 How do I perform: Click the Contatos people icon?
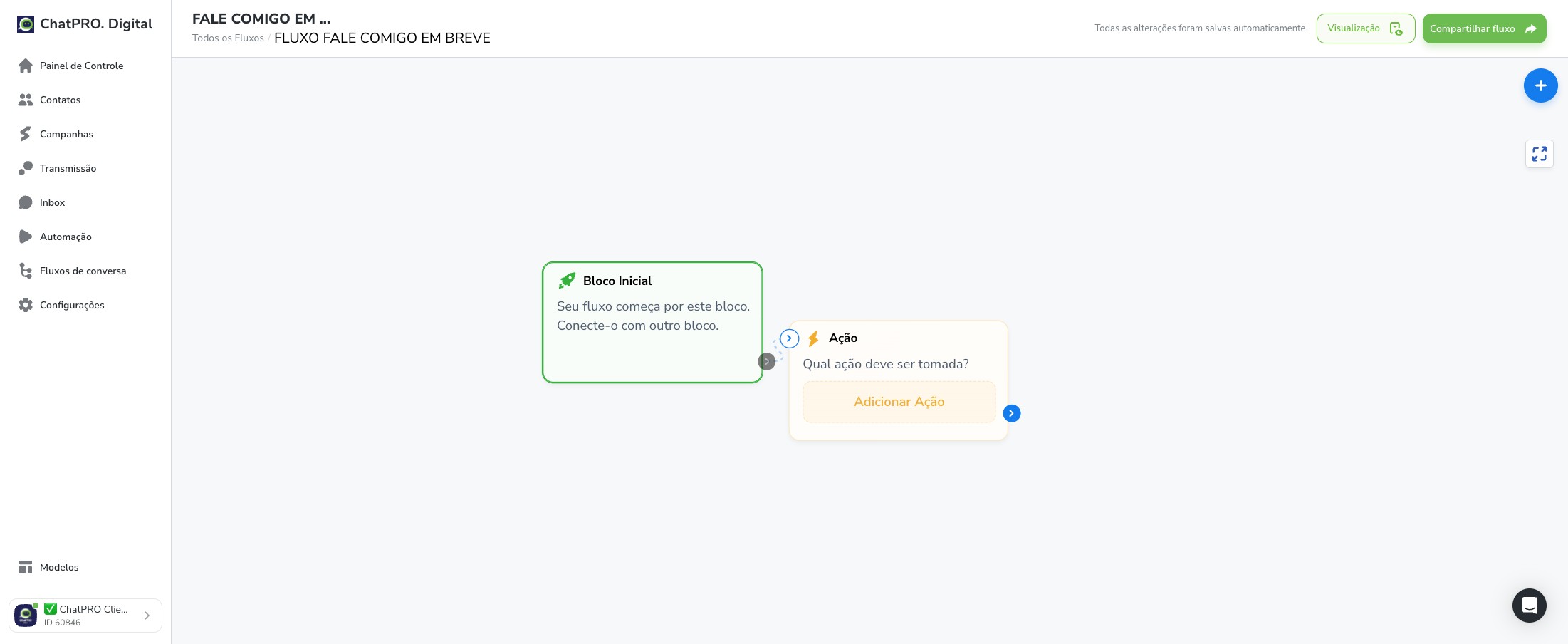(26, 100)
